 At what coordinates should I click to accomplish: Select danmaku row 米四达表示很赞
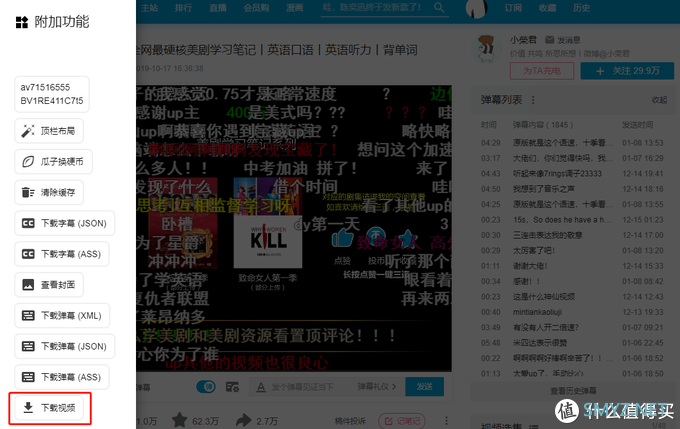[572, 343]
